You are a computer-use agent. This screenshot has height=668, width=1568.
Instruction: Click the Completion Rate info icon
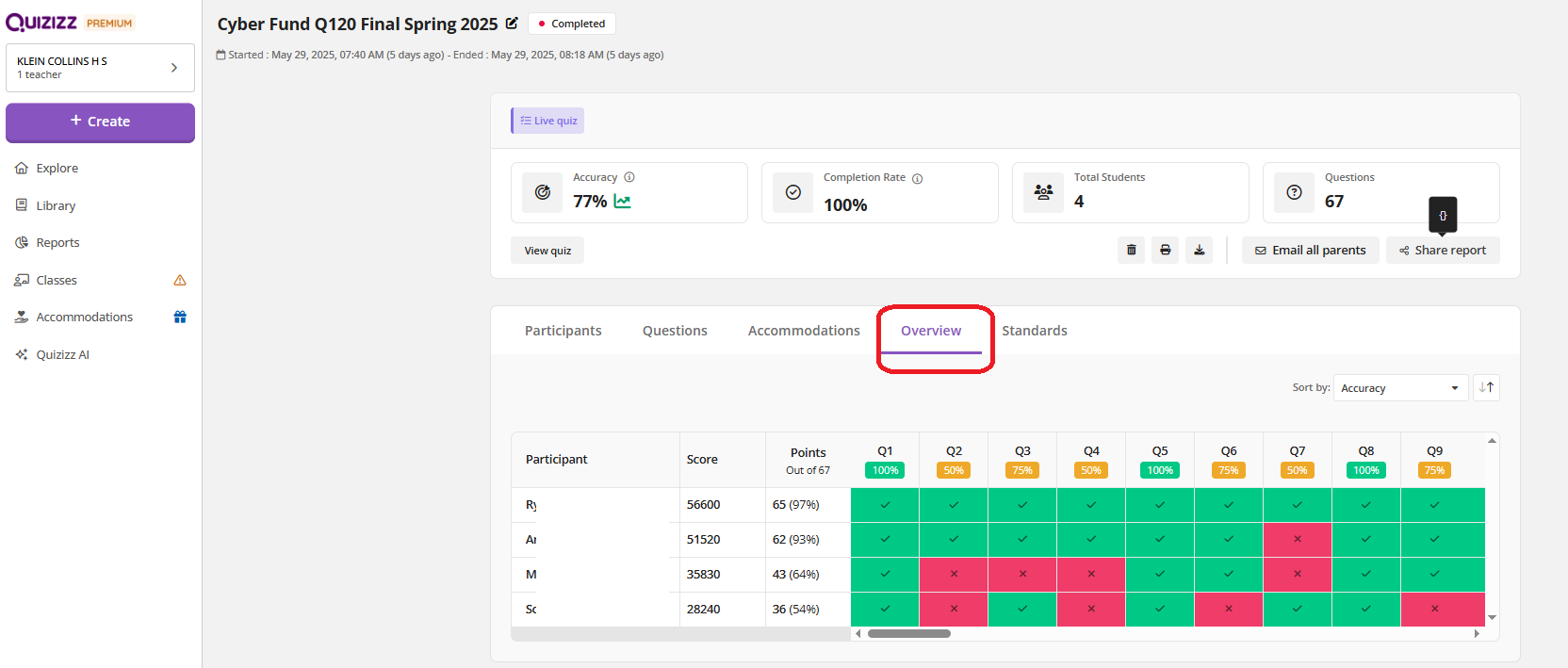pyautogui.click(x=917, y=179)
